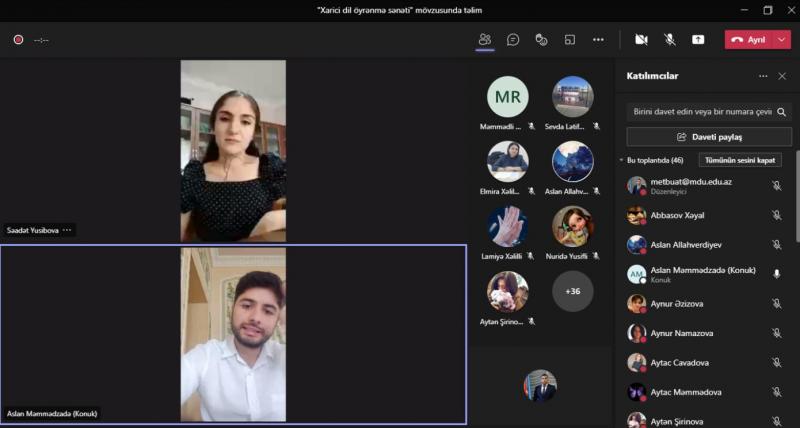Restore down the Teams window
Image resolution: width=800 pixels, height=428 pixels.
click(x=768, y=10)
